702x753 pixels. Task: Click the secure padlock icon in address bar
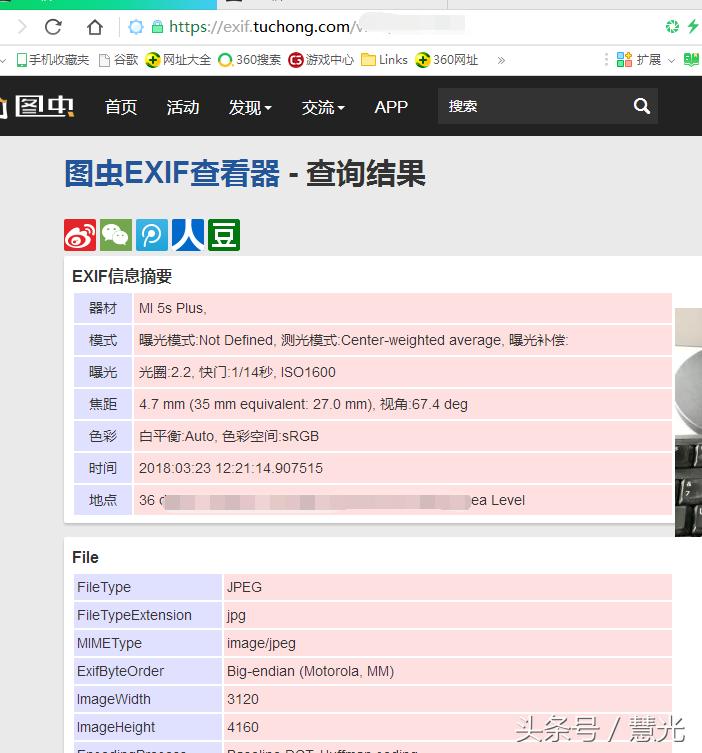pyautogui.click(x=157, y=27)
